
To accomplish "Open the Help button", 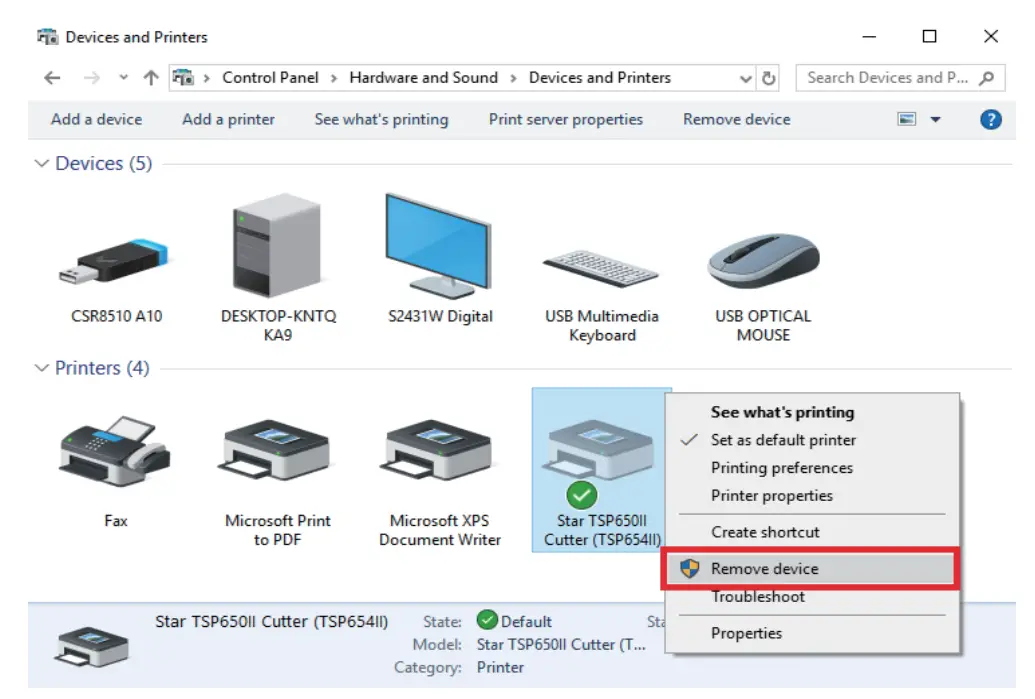I will pos(990,119).
